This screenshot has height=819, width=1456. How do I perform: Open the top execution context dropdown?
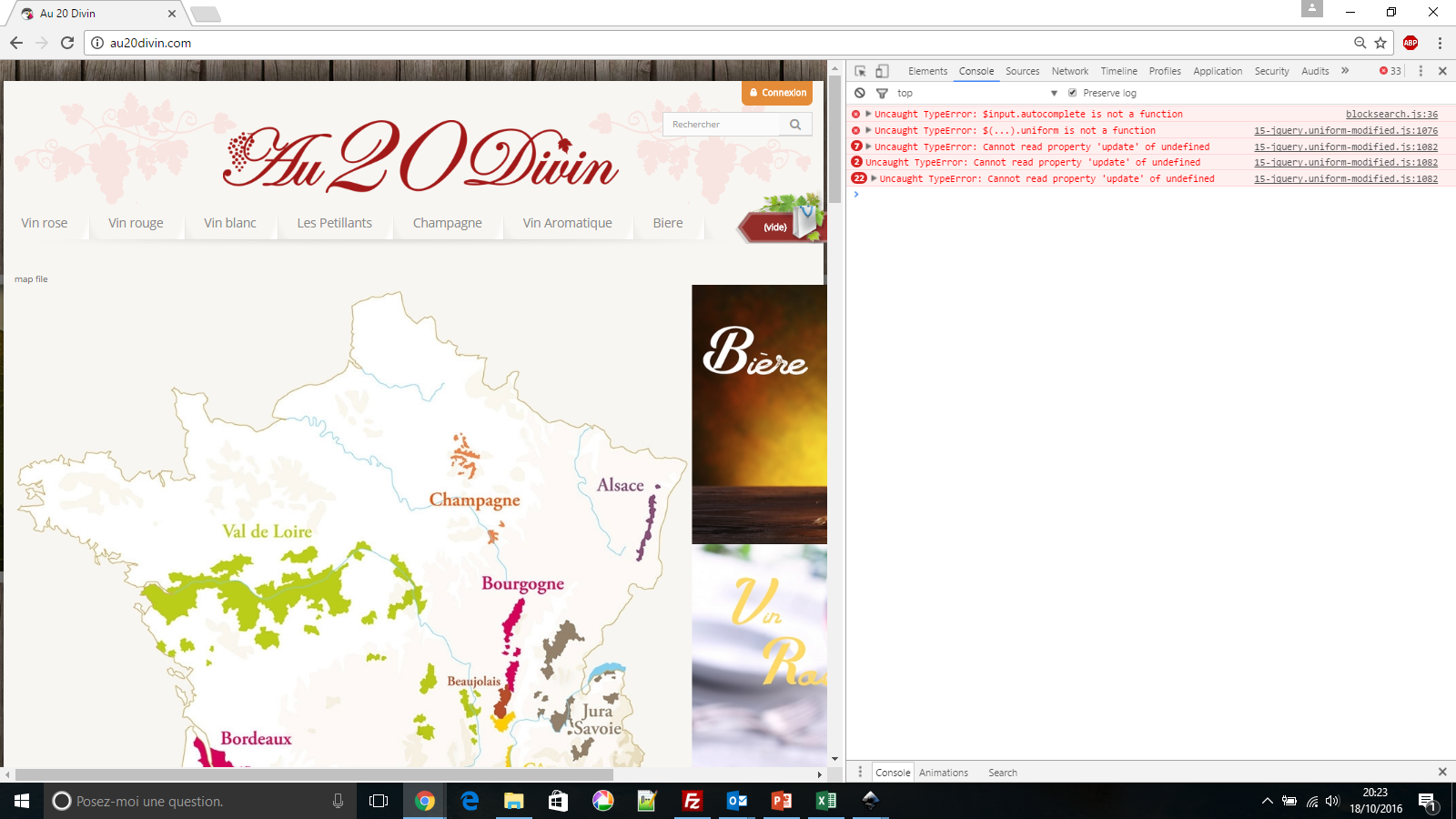976,93
